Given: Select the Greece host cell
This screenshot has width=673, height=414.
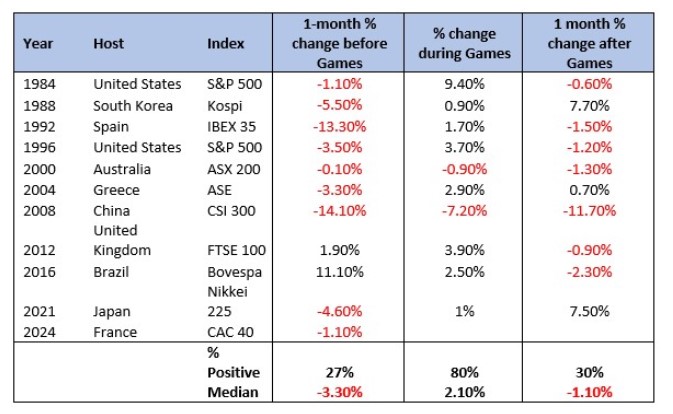Looking at the screenshot, I should pyautogui.click(x=115, y=188).
